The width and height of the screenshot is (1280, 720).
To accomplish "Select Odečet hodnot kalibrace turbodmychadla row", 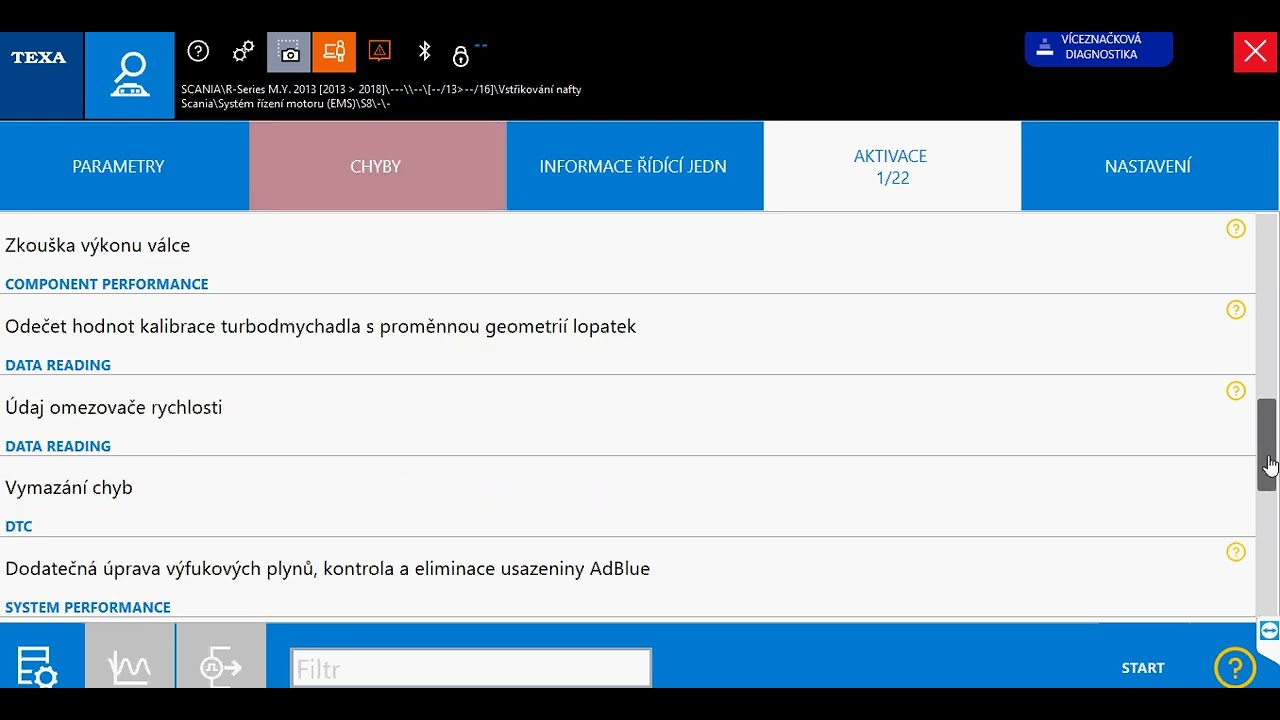I will (x=627, y=334).
